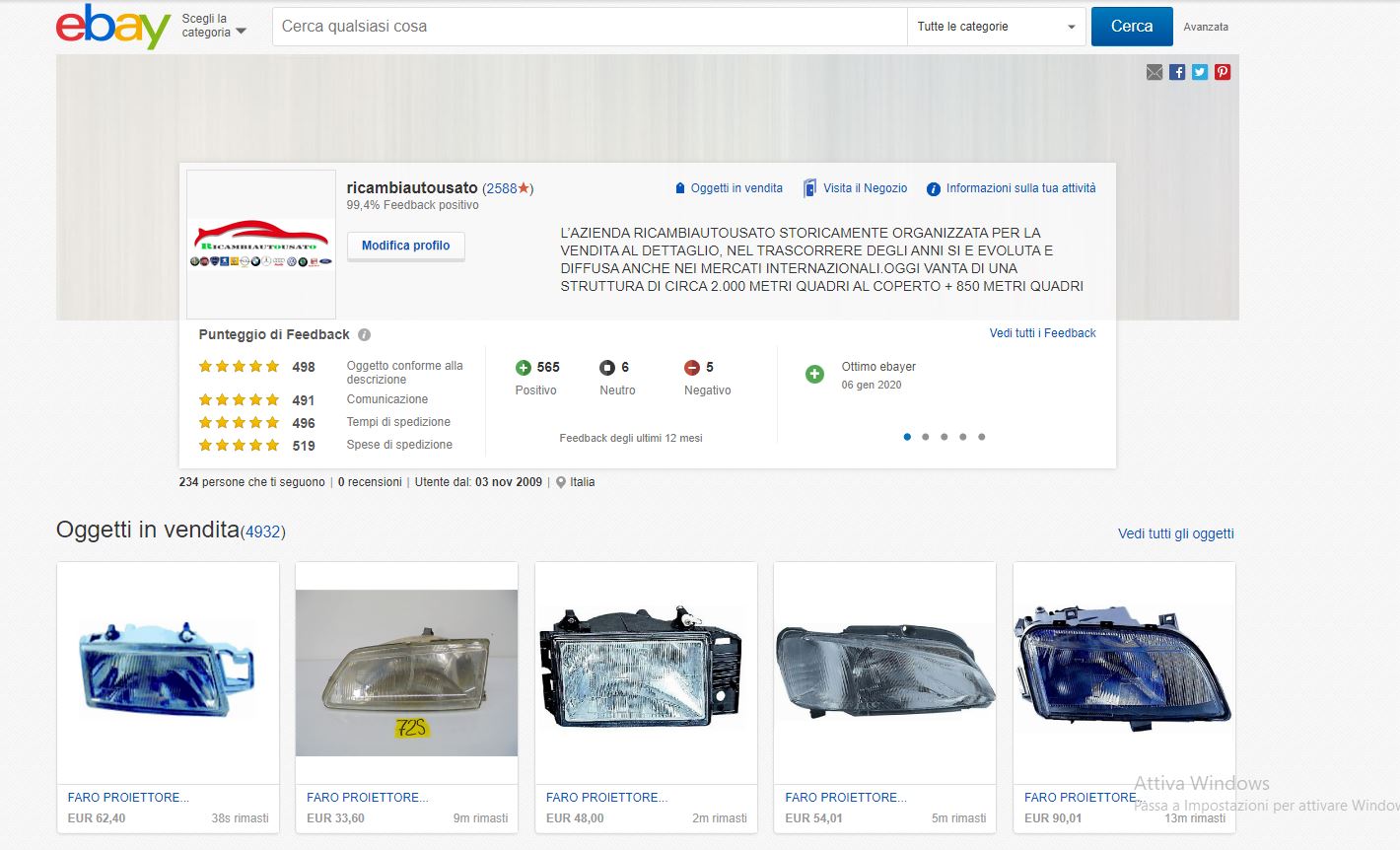
Task: Click the Cerca qualsiasi cosa search field
Action: (x=590, y=27)
